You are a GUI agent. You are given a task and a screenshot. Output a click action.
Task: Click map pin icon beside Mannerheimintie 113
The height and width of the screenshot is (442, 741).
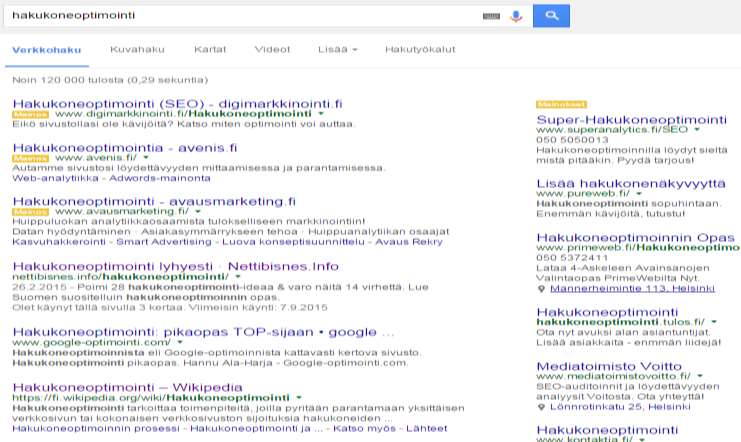542,289
